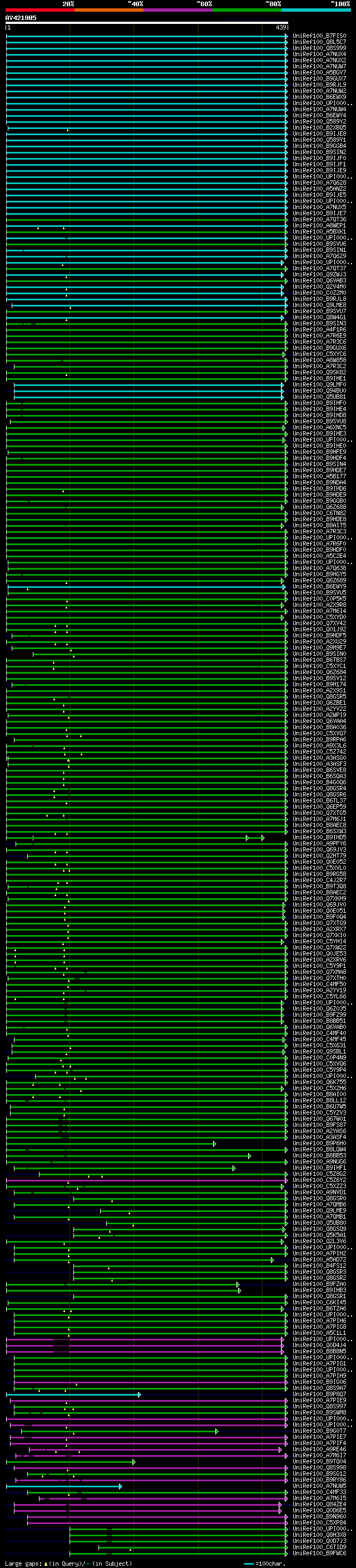The width and height of the screenshot is (356, 1568).
Task: Select the UniRef100_A5BXK1 label
Action: 319,231
